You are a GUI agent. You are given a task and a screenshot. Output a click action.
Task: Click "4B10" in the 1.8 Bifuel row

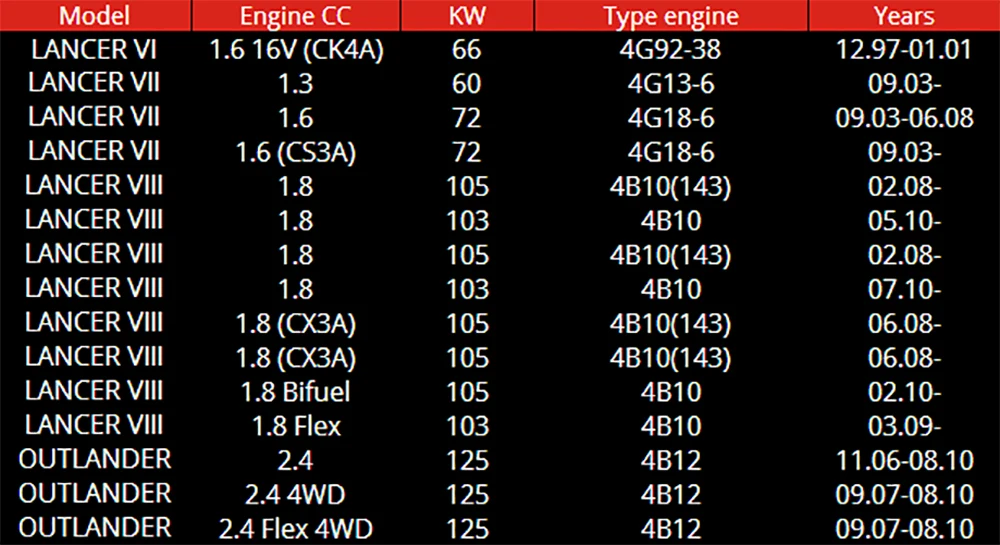pyautogui.click(x=671, y=391)
